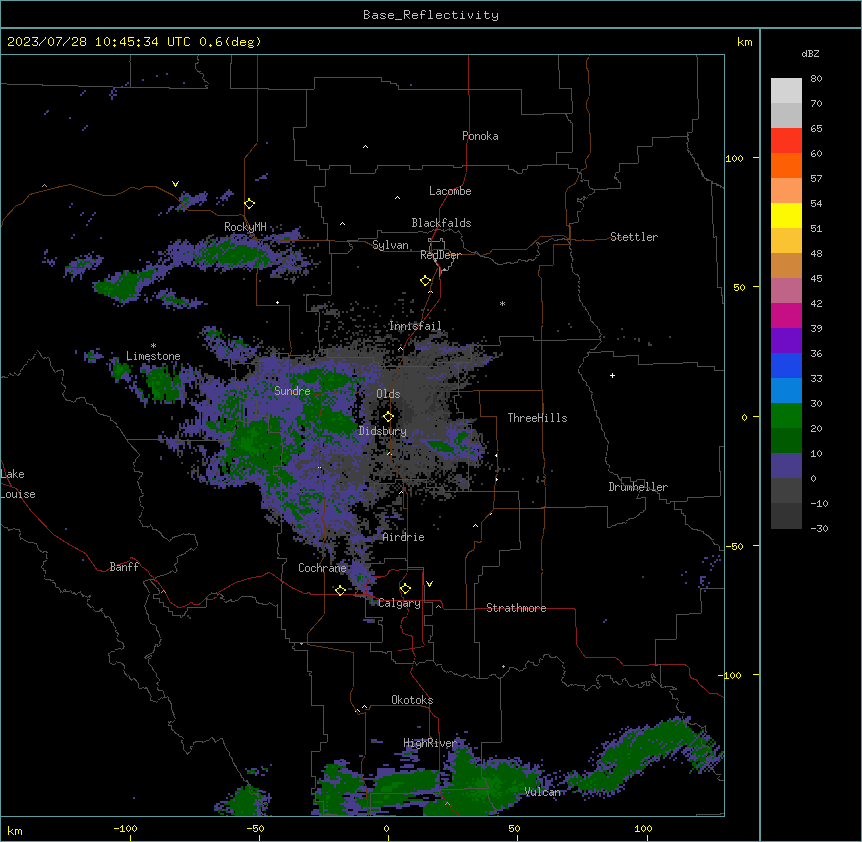Click the yellow diamond marker near RockyMH
862x842 pixels.
[x=250, y=204]
